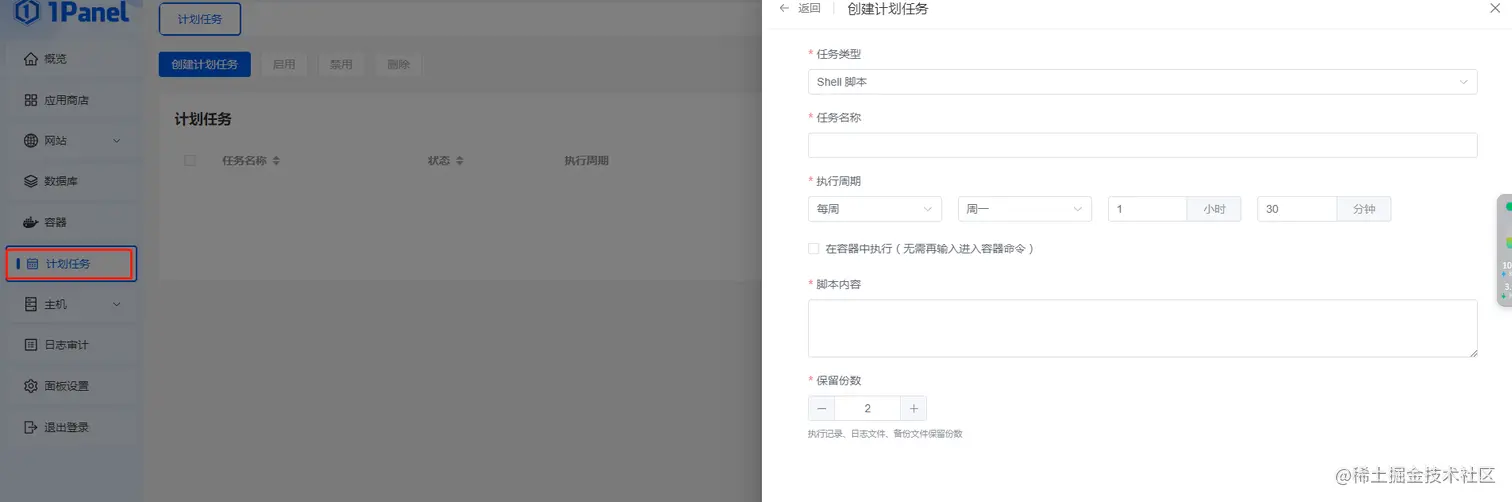
Task: Click the 禁用 button
Action: (341, 64)
